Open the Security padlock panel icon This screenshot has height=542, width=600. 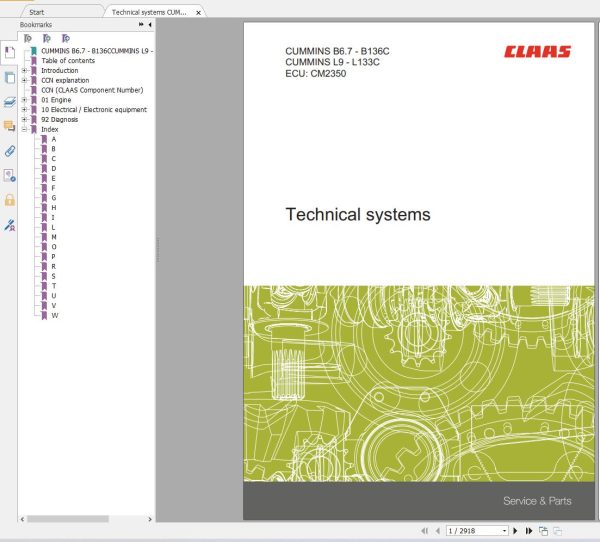[x=10, y=200]
